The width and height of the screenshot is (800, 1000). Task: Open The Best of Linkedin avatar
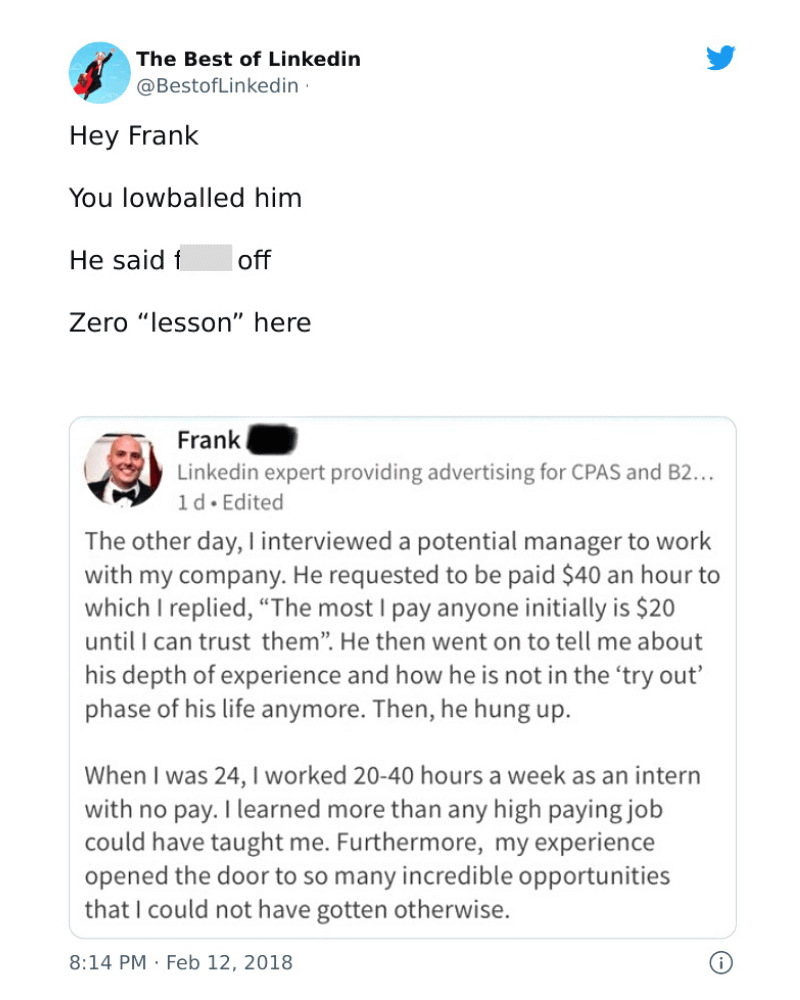coord(100,73)
